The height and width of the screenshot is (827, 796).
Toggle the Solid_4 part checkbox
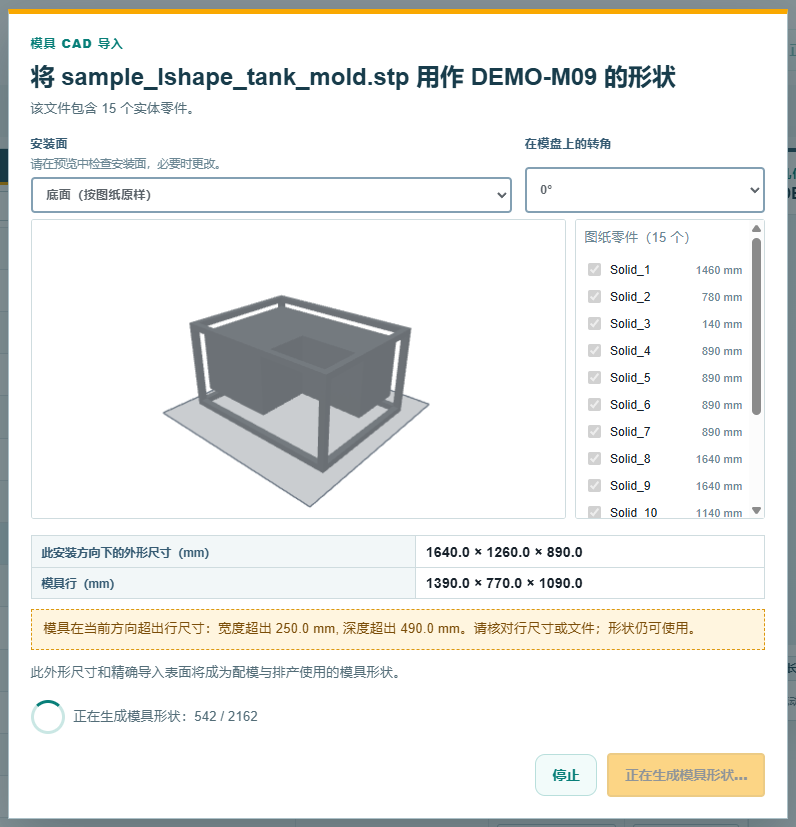coord(594,350)
